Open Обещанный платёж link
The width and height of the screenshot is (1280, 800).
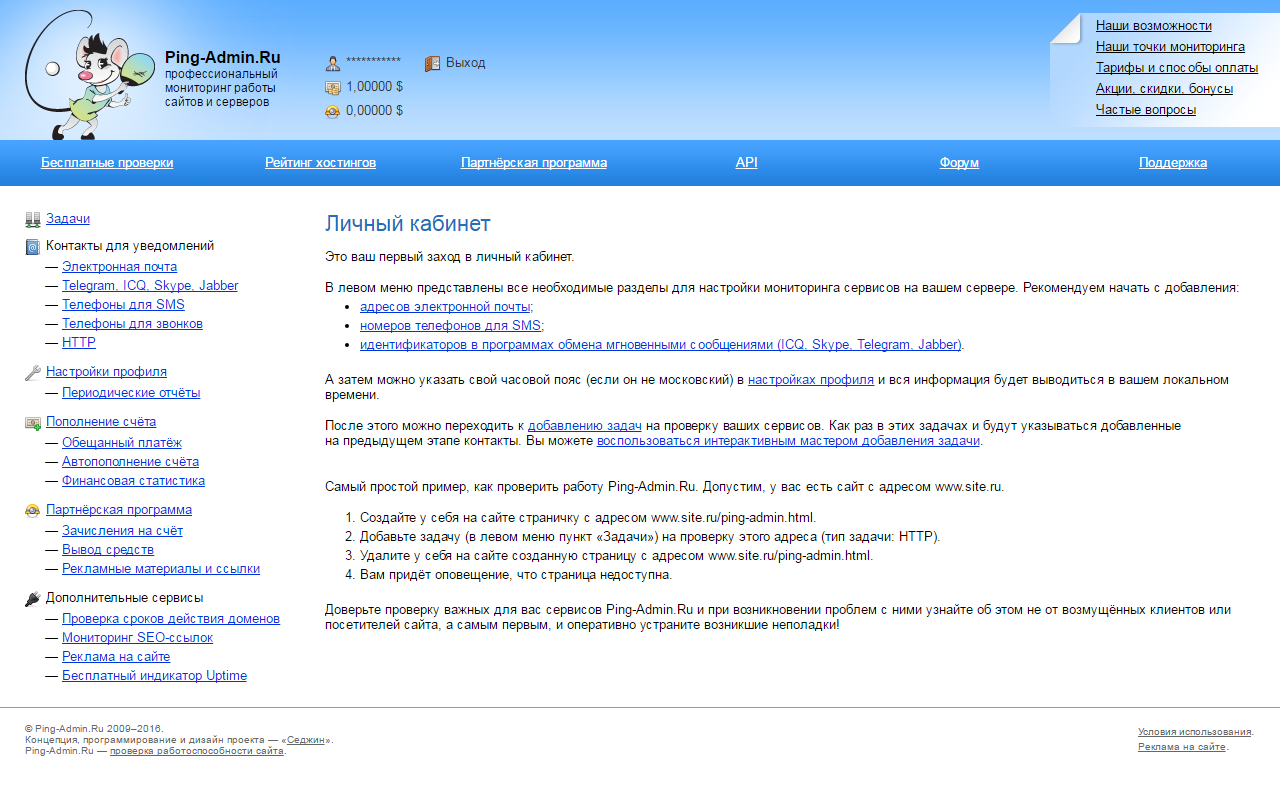[x=122, y=443]
